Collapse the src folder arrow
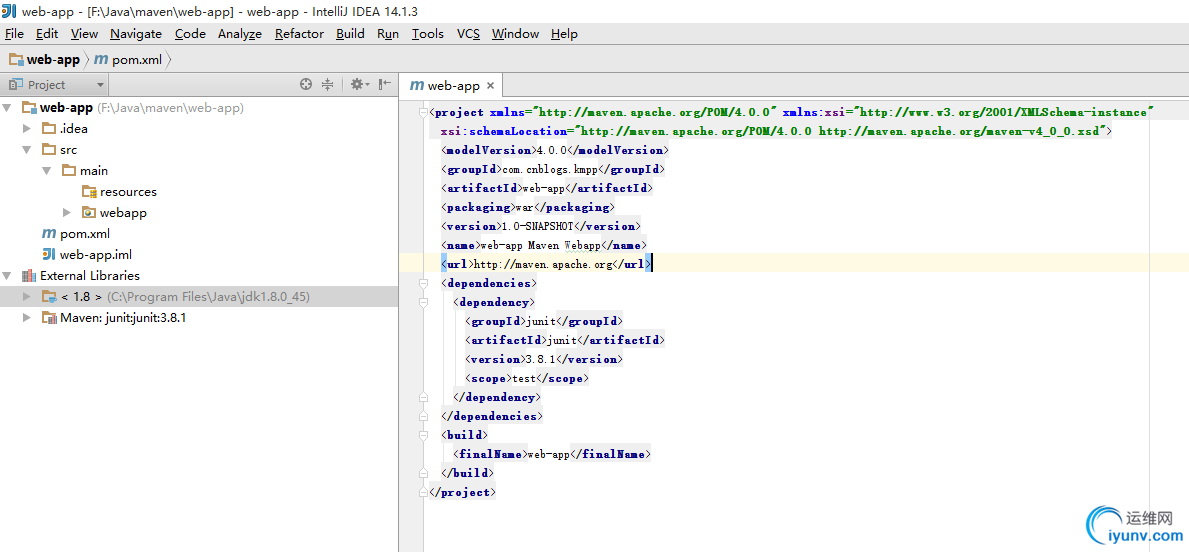This screenshot has height=552, width=1189. point(27,150)
